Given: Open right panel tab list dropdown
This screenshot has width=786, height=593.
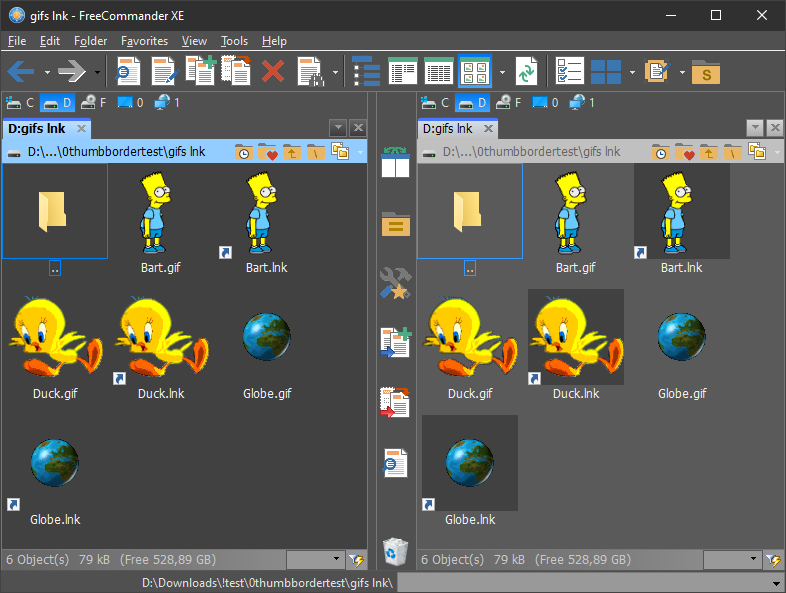Looking at the screenshot, I should click(755, 128).
